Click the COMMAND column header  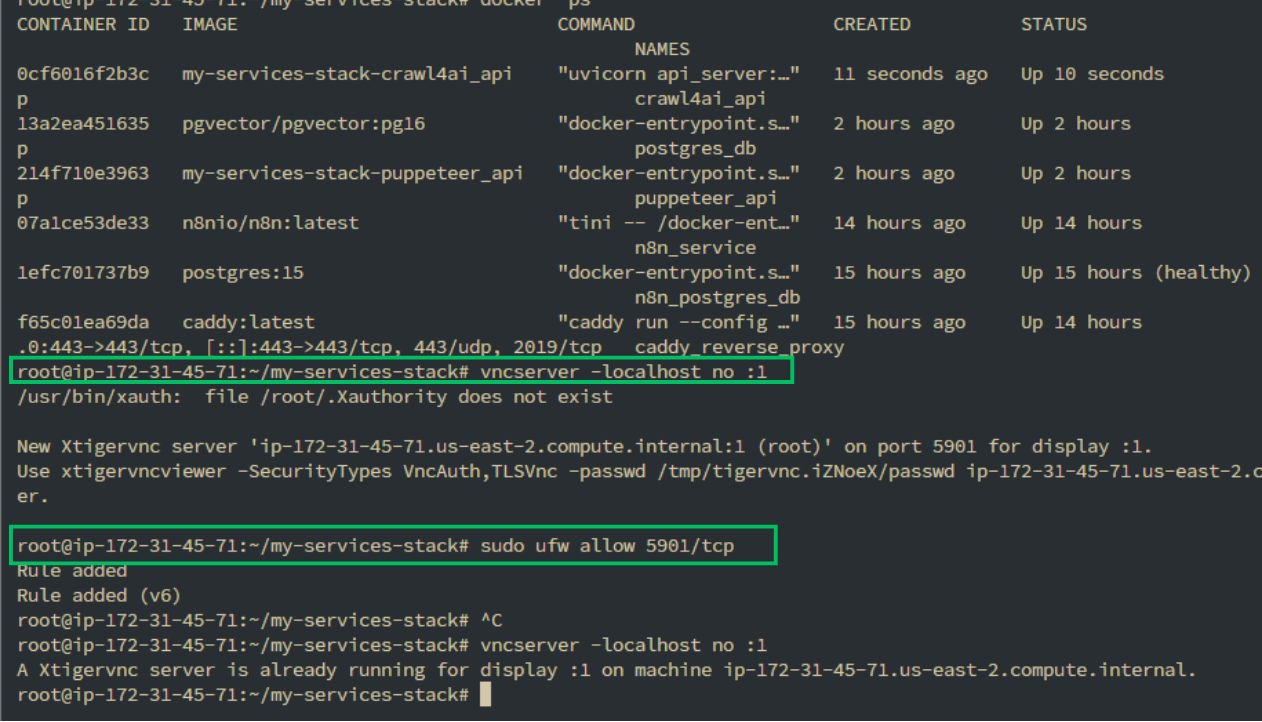[596, 24]
